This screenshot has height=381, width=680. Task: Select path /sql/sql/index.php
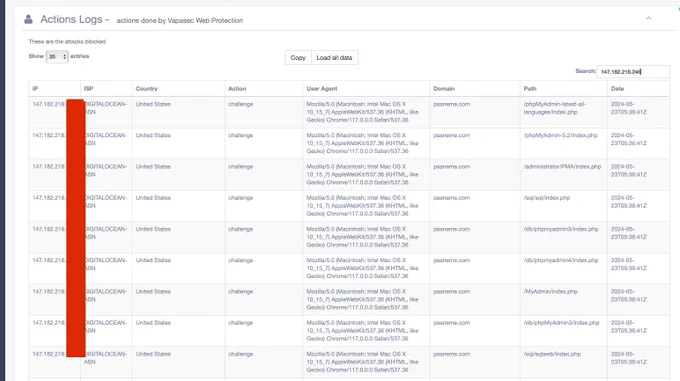pyautogui.click(x=546, y=198)
